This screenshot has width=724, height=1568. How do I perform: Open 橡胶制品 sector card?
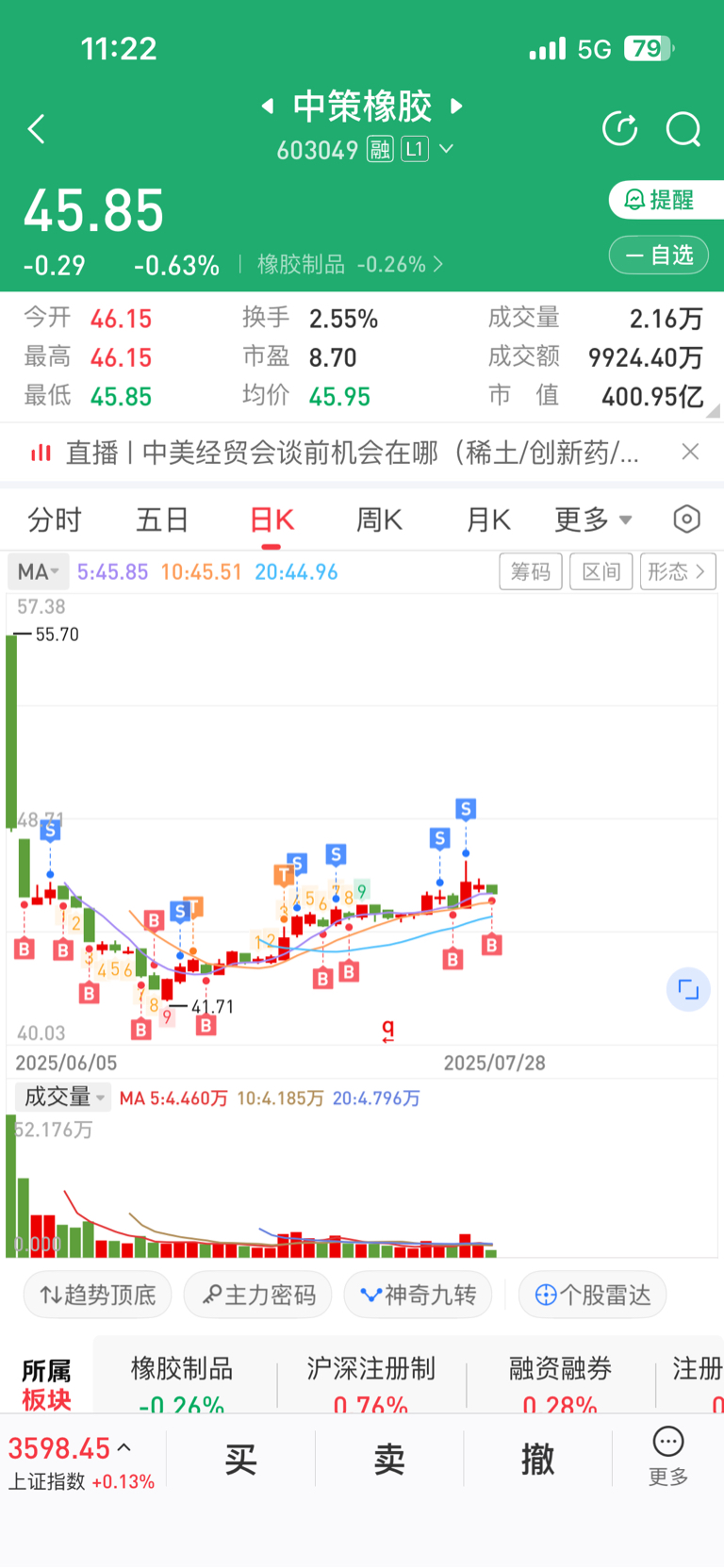pos(182,1382)
